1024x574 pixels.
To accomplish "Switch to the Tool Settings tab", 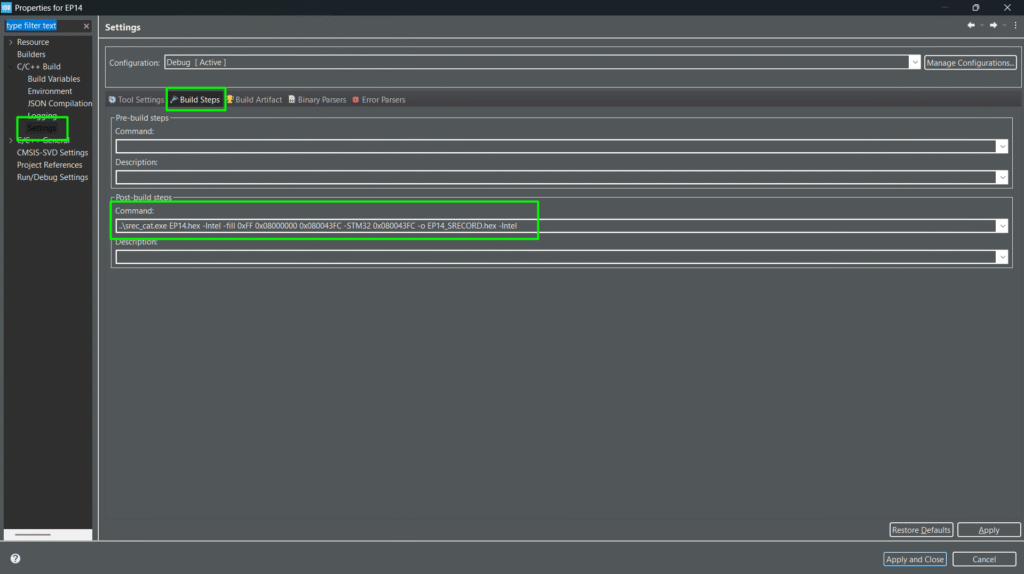I will (136, 100).
